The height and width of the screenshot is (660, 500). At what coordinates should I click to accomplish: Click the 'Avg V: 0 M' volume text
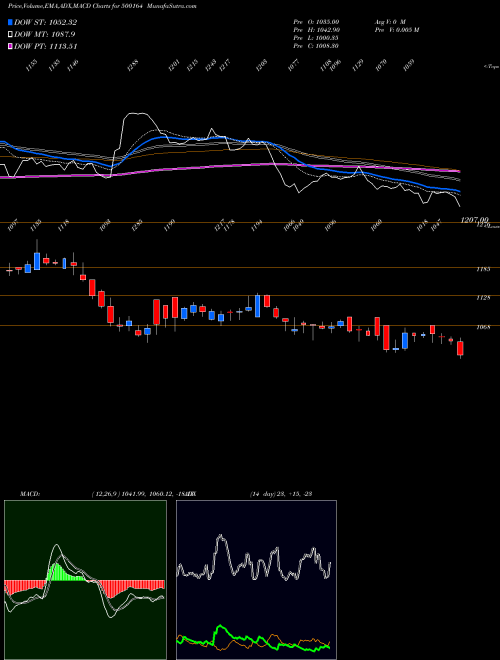click(x=390, y=21)
